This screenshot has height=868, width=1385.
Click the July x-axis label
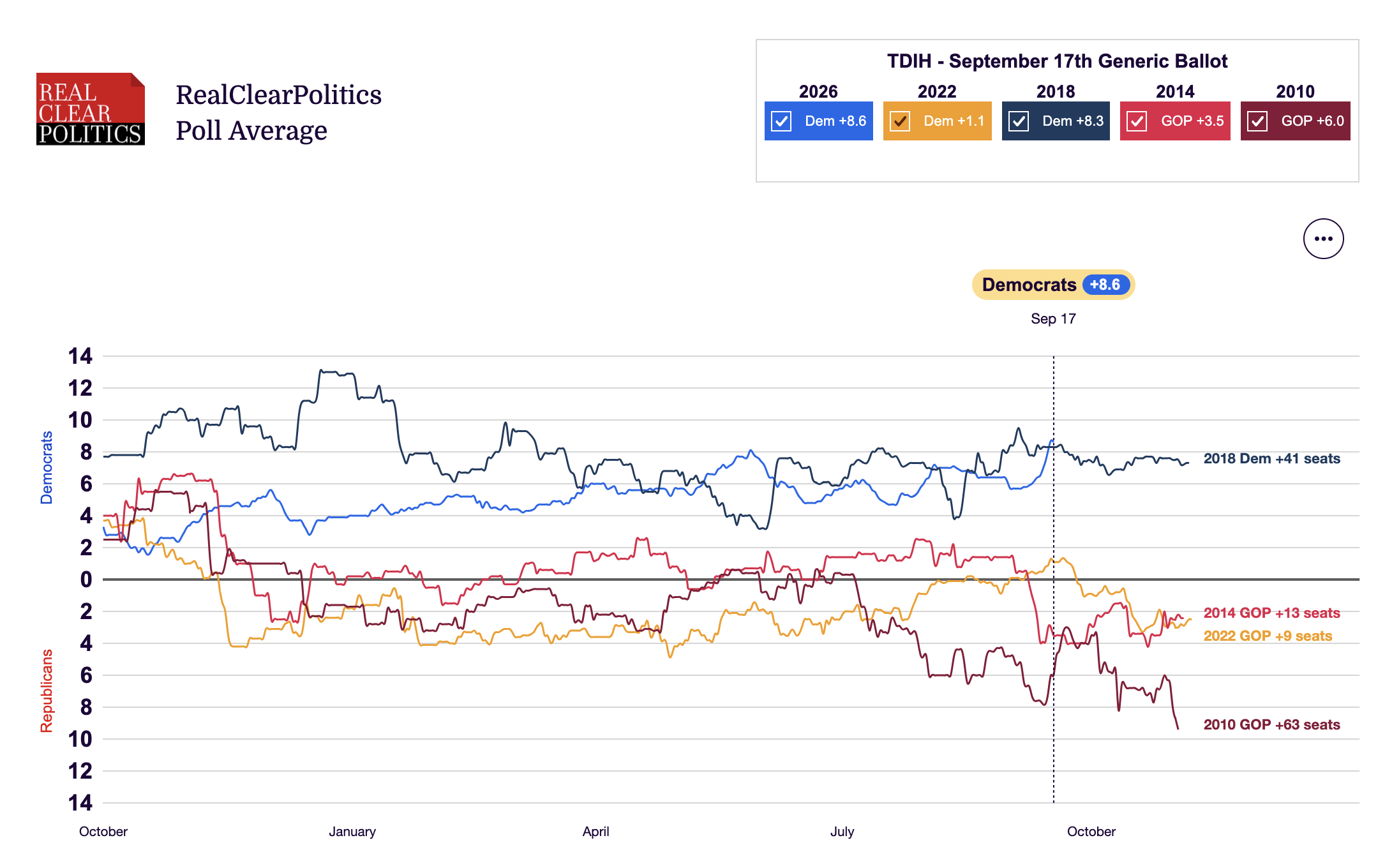pyautogui.click(x=842, y=832)
